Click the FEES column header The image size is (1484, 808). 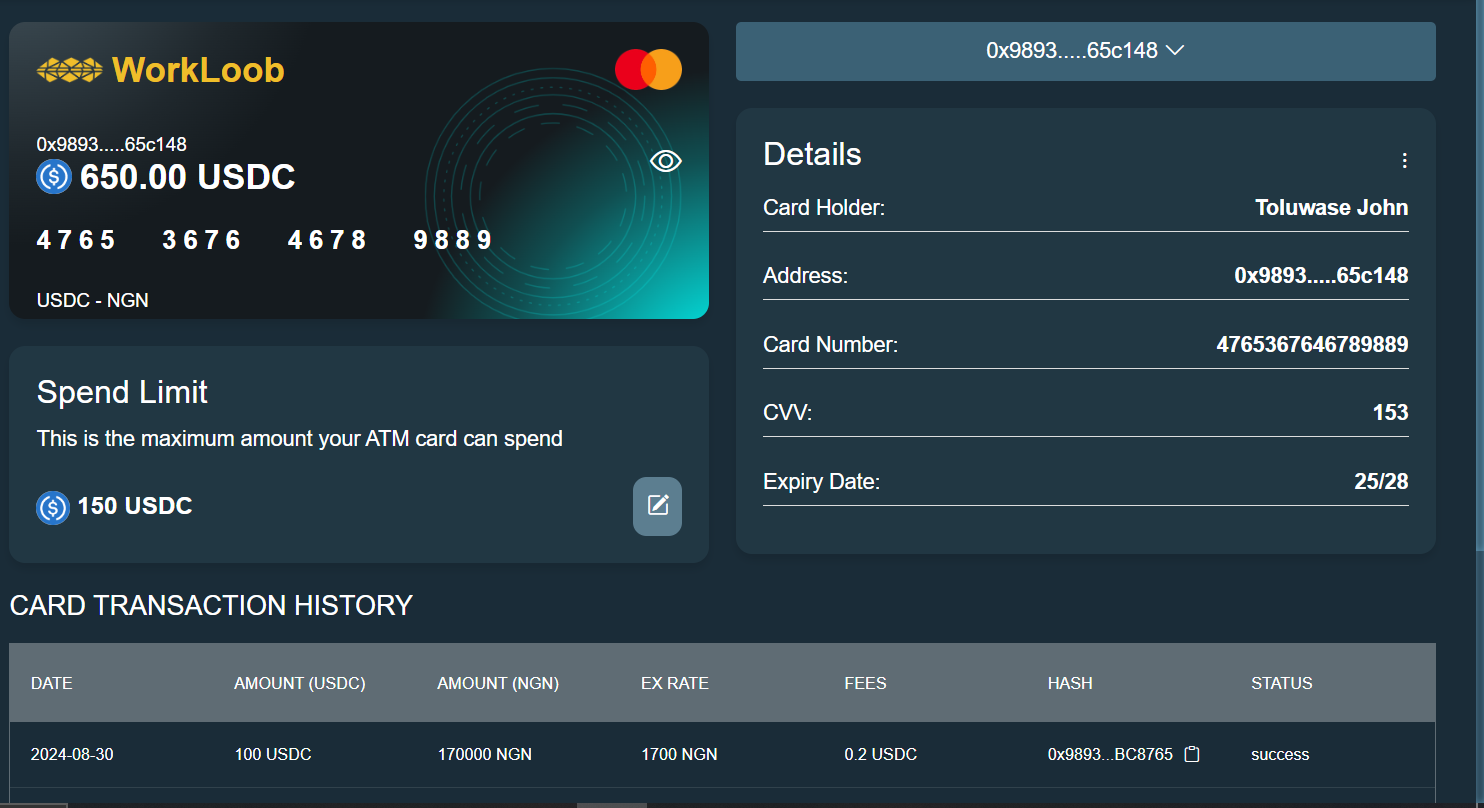(865, 684)
